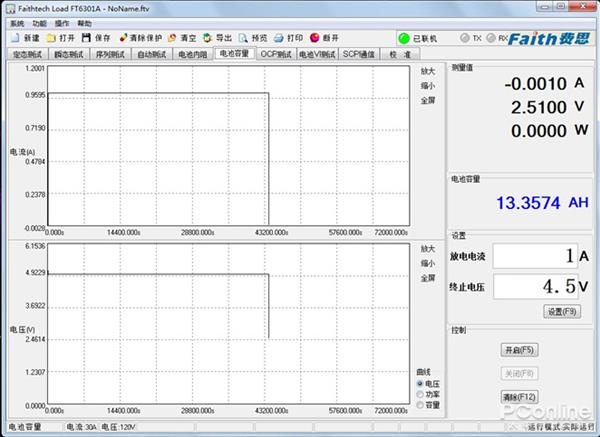Image resolution: width=600 pixels, height=437 pixels.
Task: Switch to the 电池内阻 tab
Action: point(193,54)
